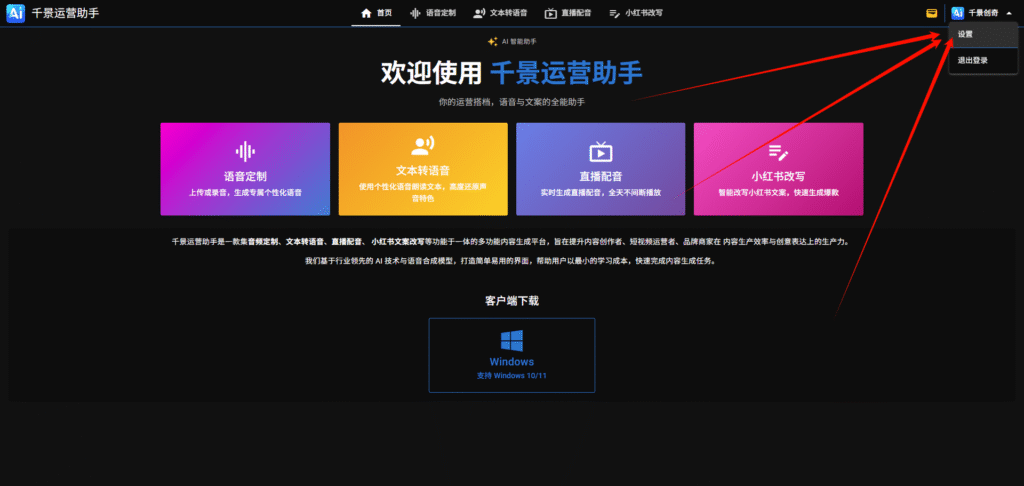Image resolution: width=1024 pixels, height=486 pixels.
Task: Select 退出登录 to log out
Action: [983, 60]
